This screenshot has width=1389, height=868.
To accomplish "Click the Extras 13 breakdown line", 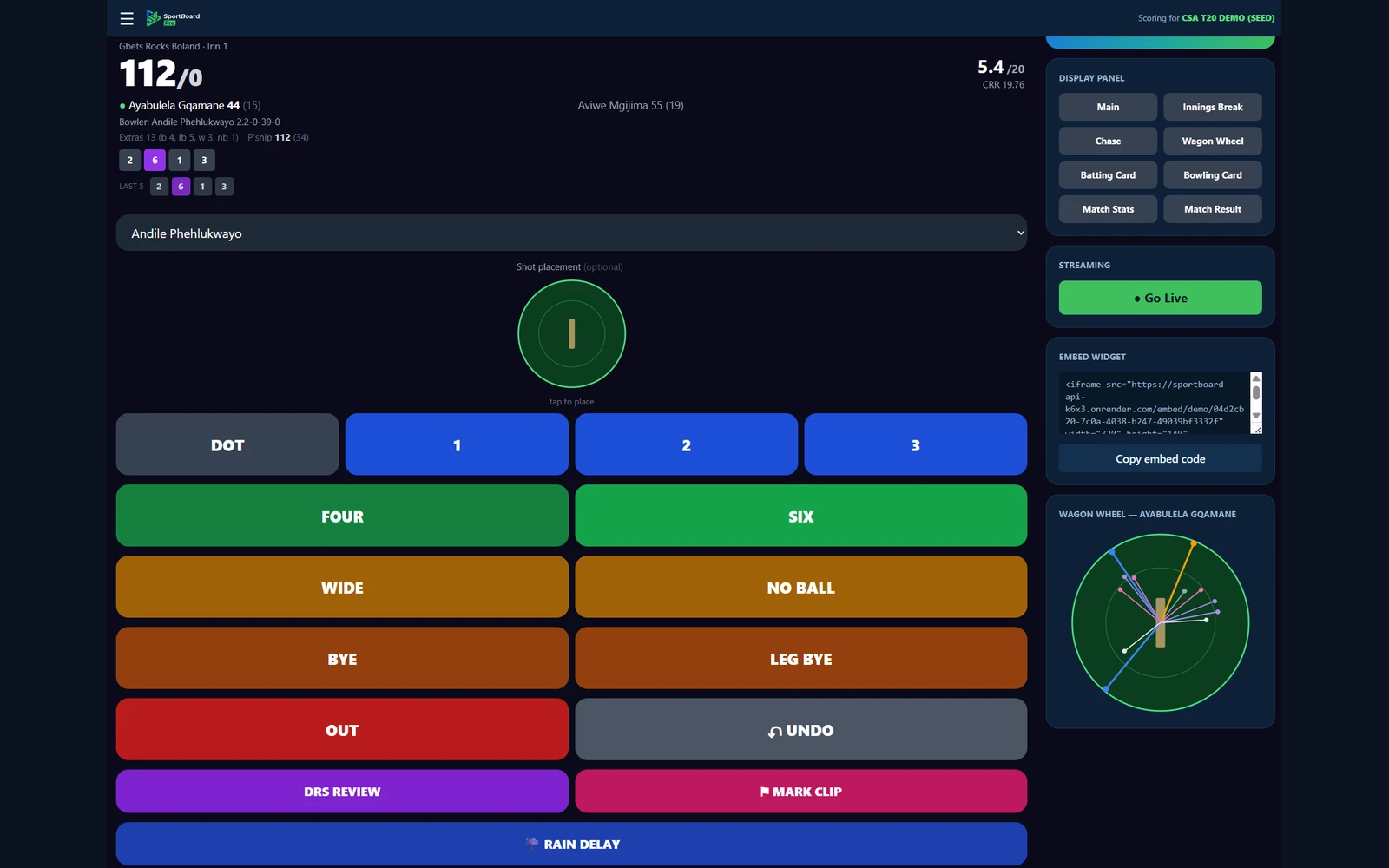I will click(x=179, y=137).
